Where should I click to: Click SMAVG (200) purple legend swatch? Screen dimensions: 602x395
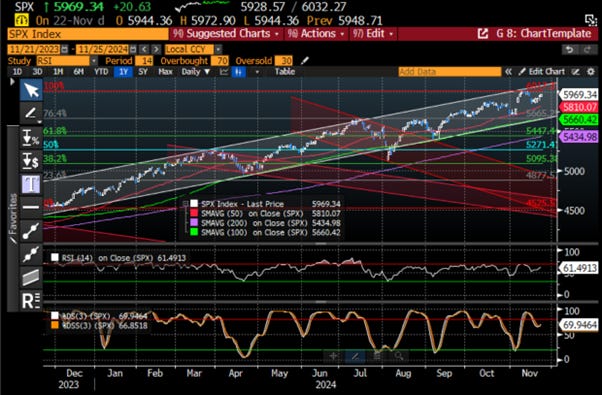[x=194, y=223]
